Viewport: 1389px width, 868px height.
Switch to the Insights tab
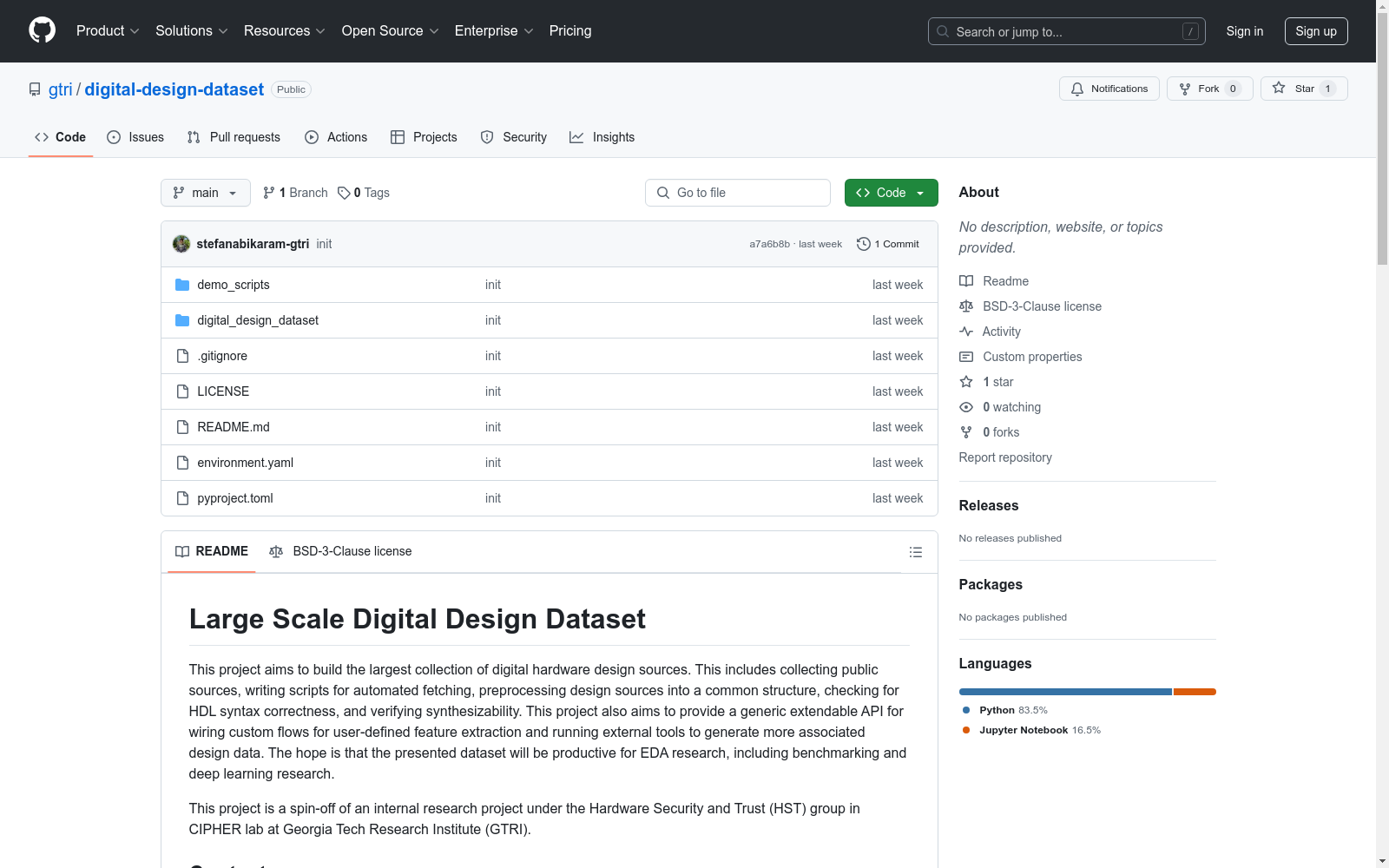(602, 137)
